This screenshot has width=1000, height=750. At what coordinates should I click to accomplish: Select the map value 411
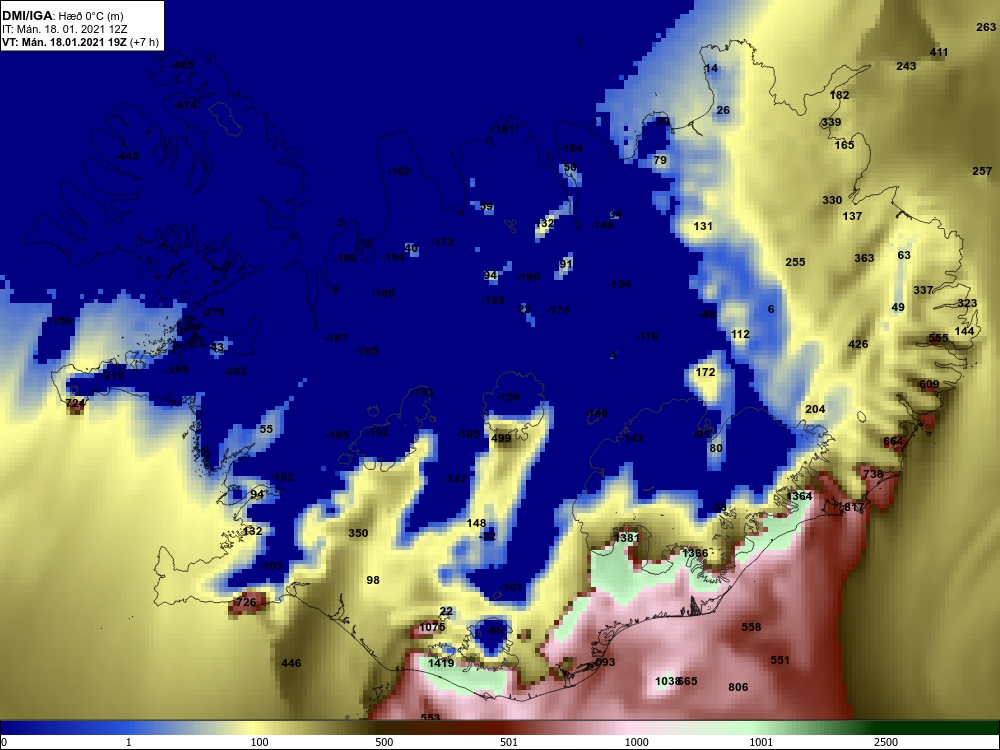939,52
